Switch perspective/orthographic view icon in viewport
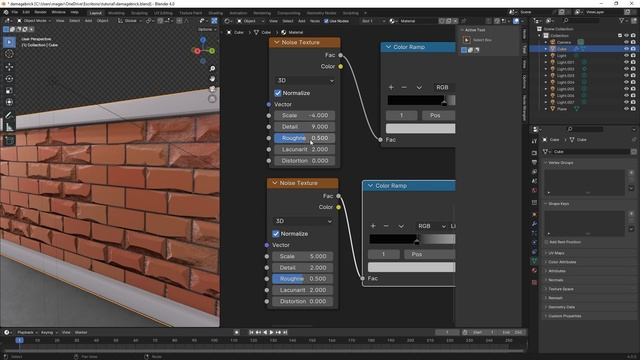The image size is (640, 360). point(212,99)
